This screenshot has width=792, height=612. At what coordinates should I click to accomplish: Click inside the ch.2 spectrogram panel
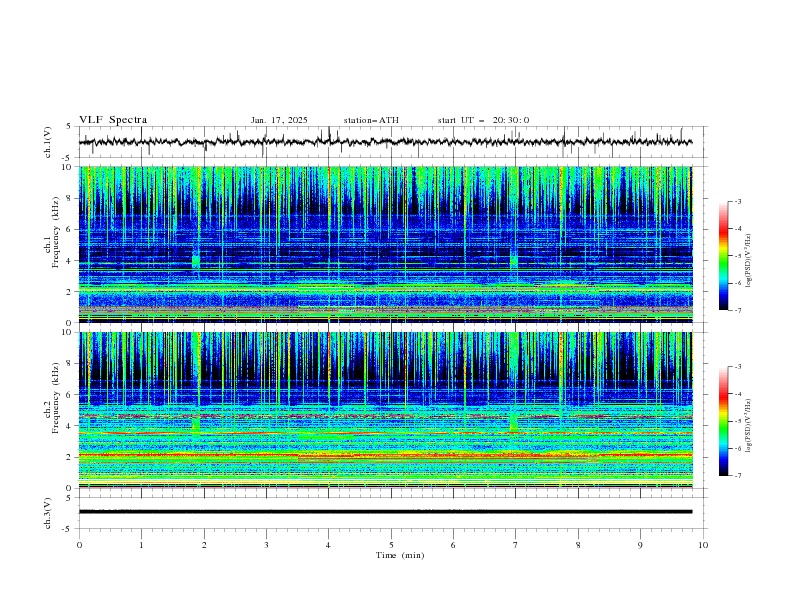click(385, 410)
